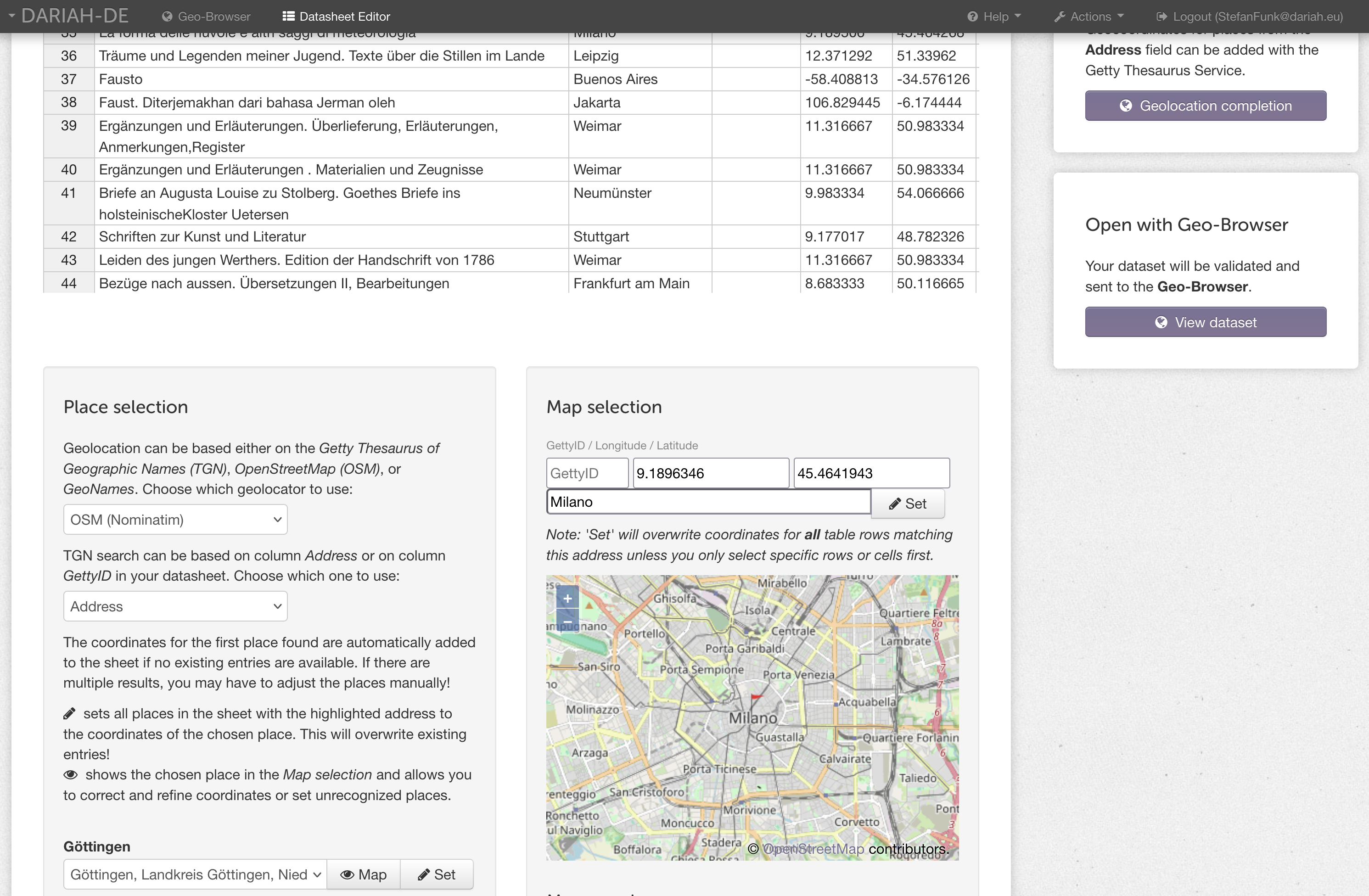The width and height of the screenshot is (1369, 896).
Task: Switch to the Datasheet Editor tab
Action: point(336,16)
